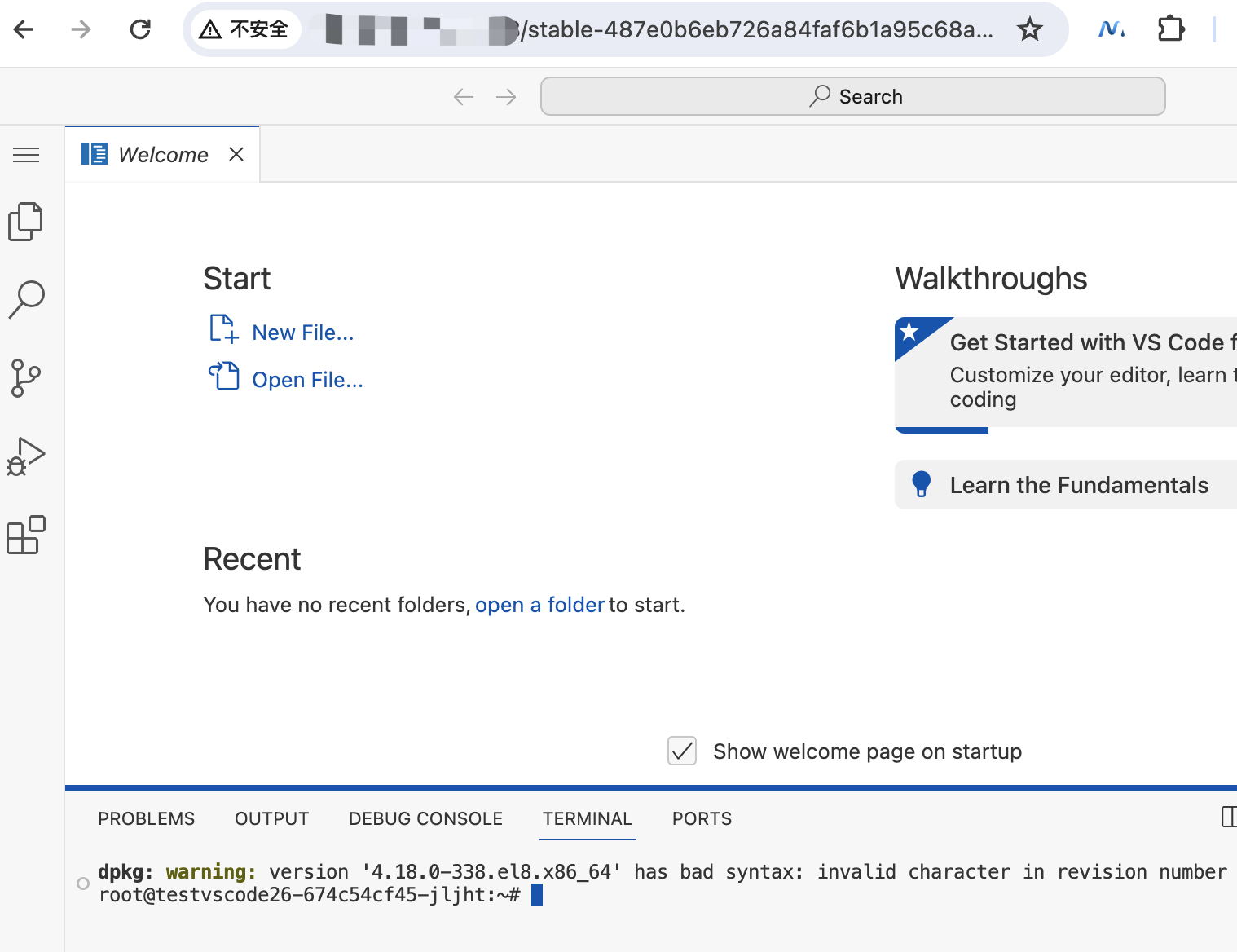Open the Search view in activity bar
This screenshot has height=952, width=1237.
(26, 299)
